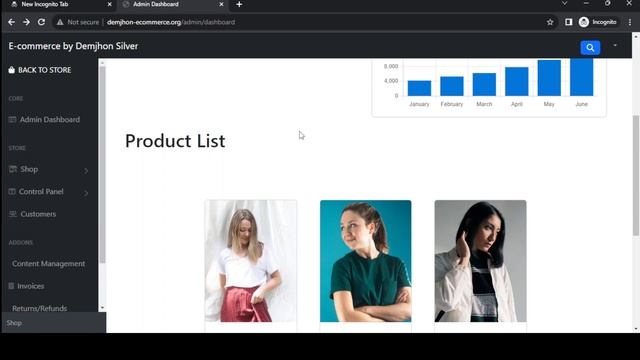This screenshot has width=640, height=360.
Task: Click the Shop footer label at sidebar bottom
Action: coord(14,323)
